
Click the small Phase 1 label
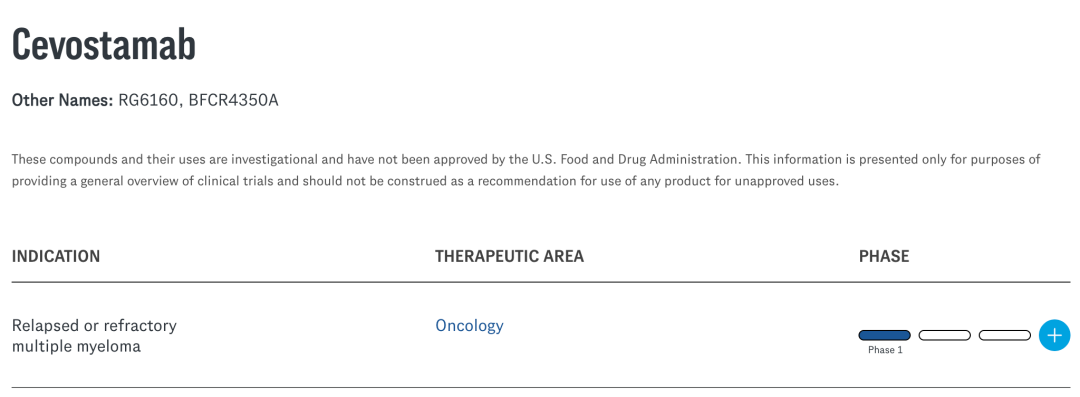click(885, 350)
